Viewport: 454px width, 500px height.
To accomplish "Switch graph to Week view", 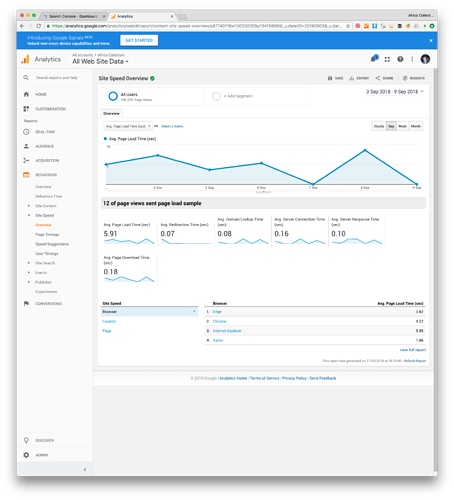I will click(402, 126).
